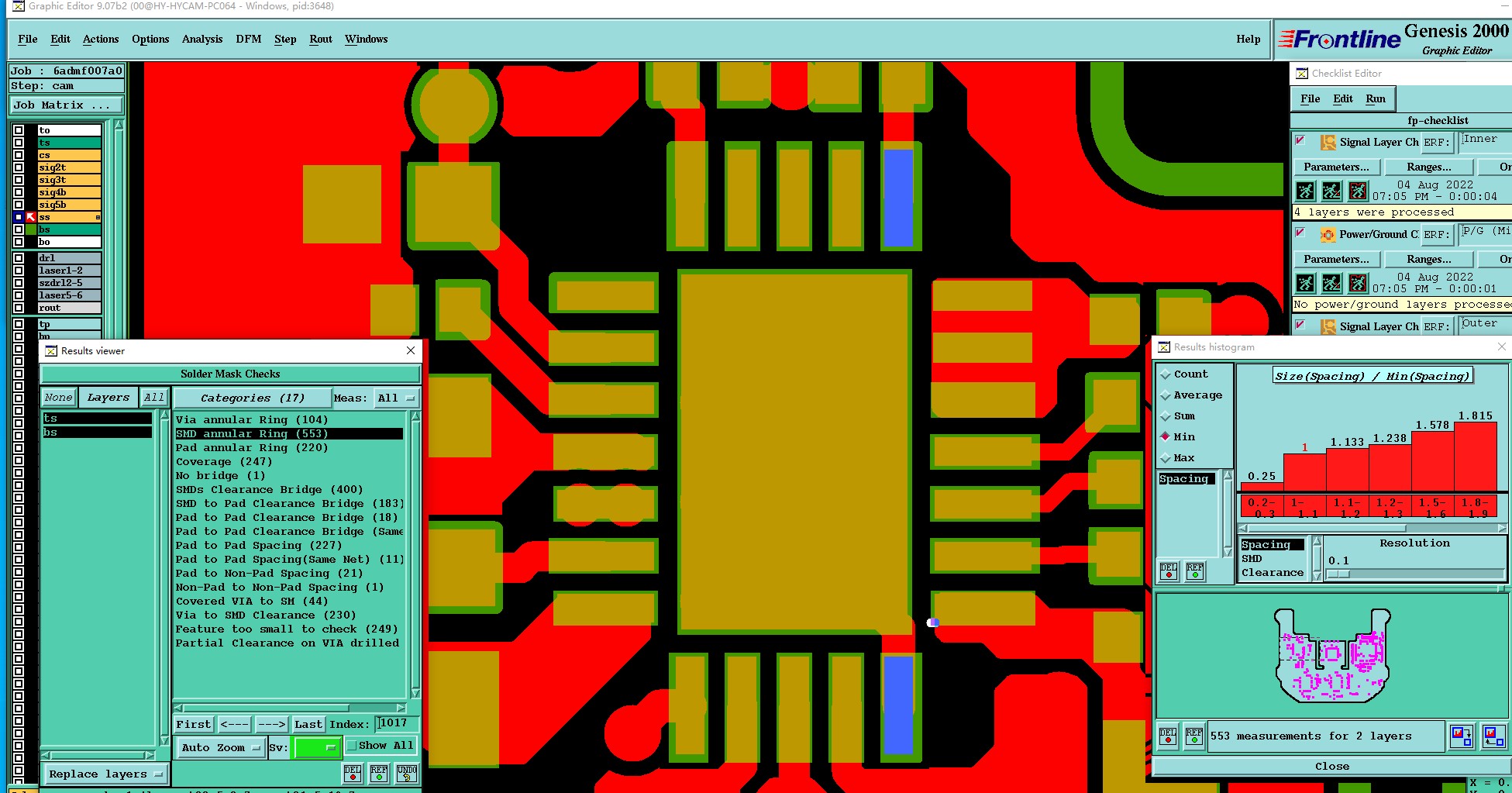The width and height of the screenshot is (1512, 793).
Task: Click Results histogram window title icon
Action: coord(1164,347)
